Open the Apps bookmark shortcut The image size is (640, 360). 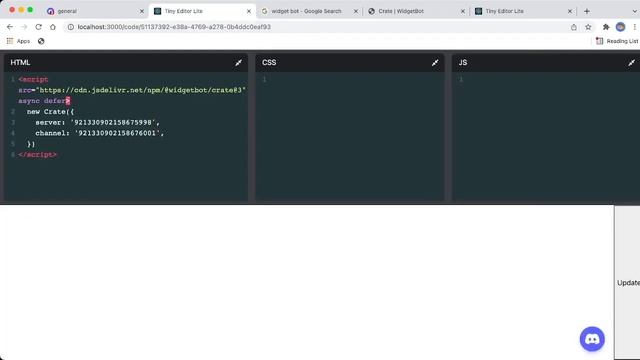(x=18, y=41)
